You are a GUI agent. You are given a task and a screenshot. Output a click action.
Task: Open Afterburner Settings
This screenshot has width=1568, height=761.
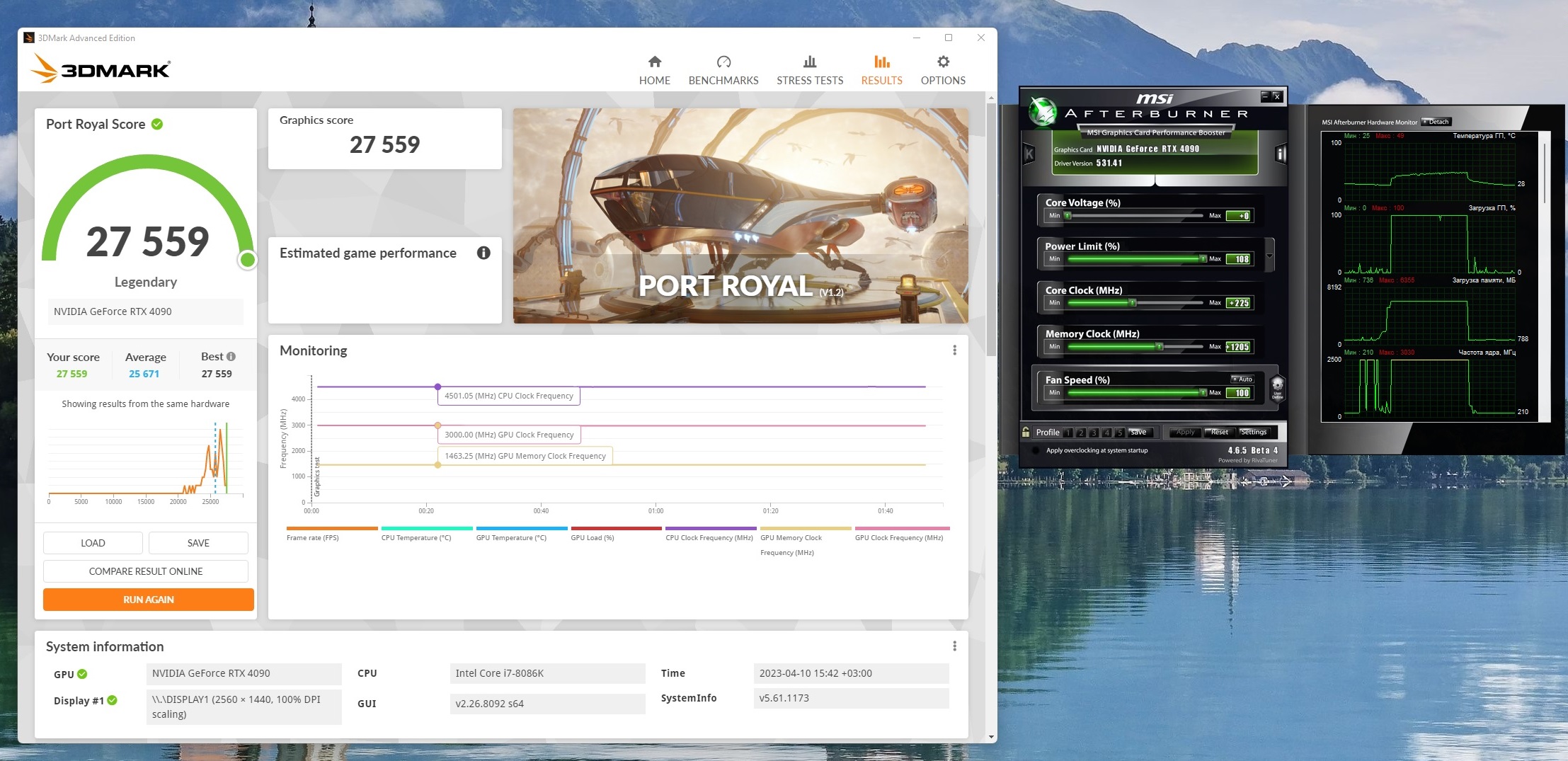[1253, 433]
